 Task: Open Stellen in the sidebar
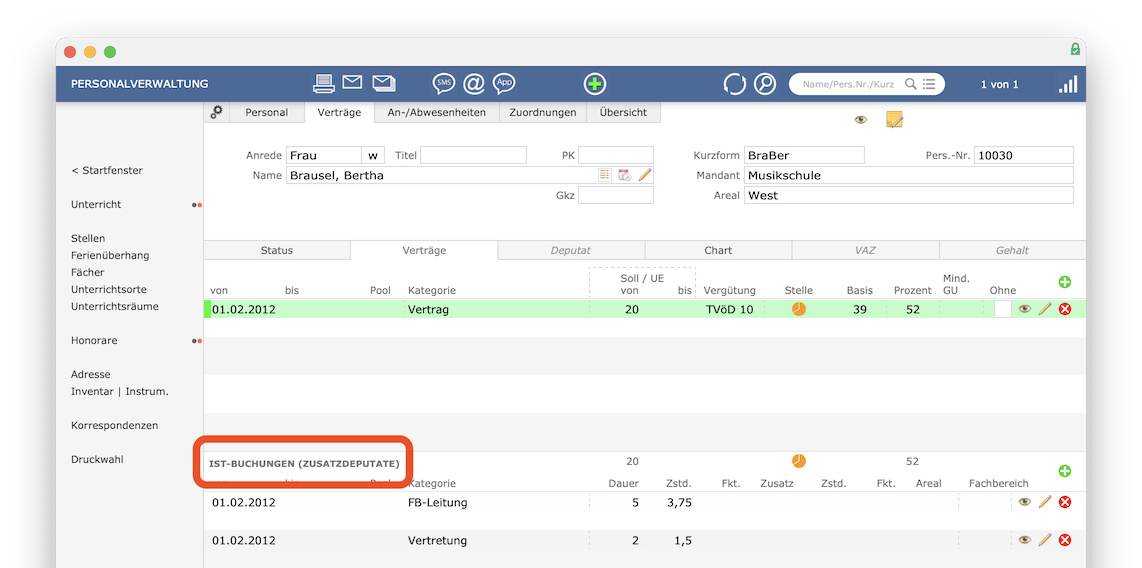coord(88,238)
